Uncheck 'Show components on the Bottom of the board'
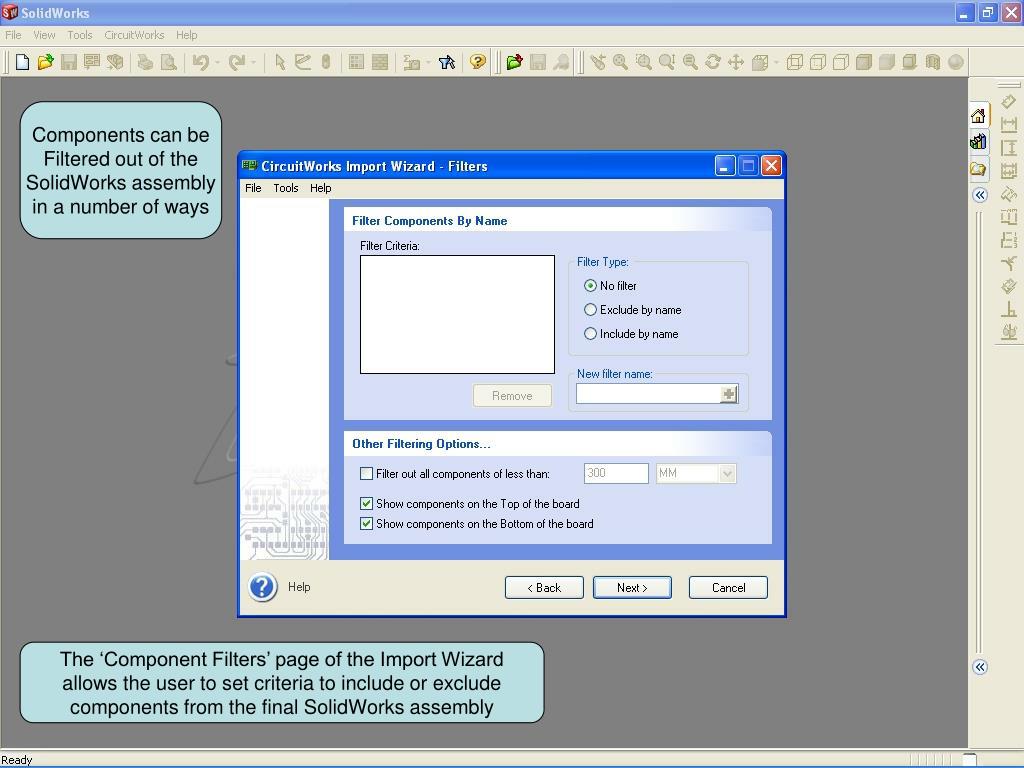The image size is (1024, 768). coord(366,524)
